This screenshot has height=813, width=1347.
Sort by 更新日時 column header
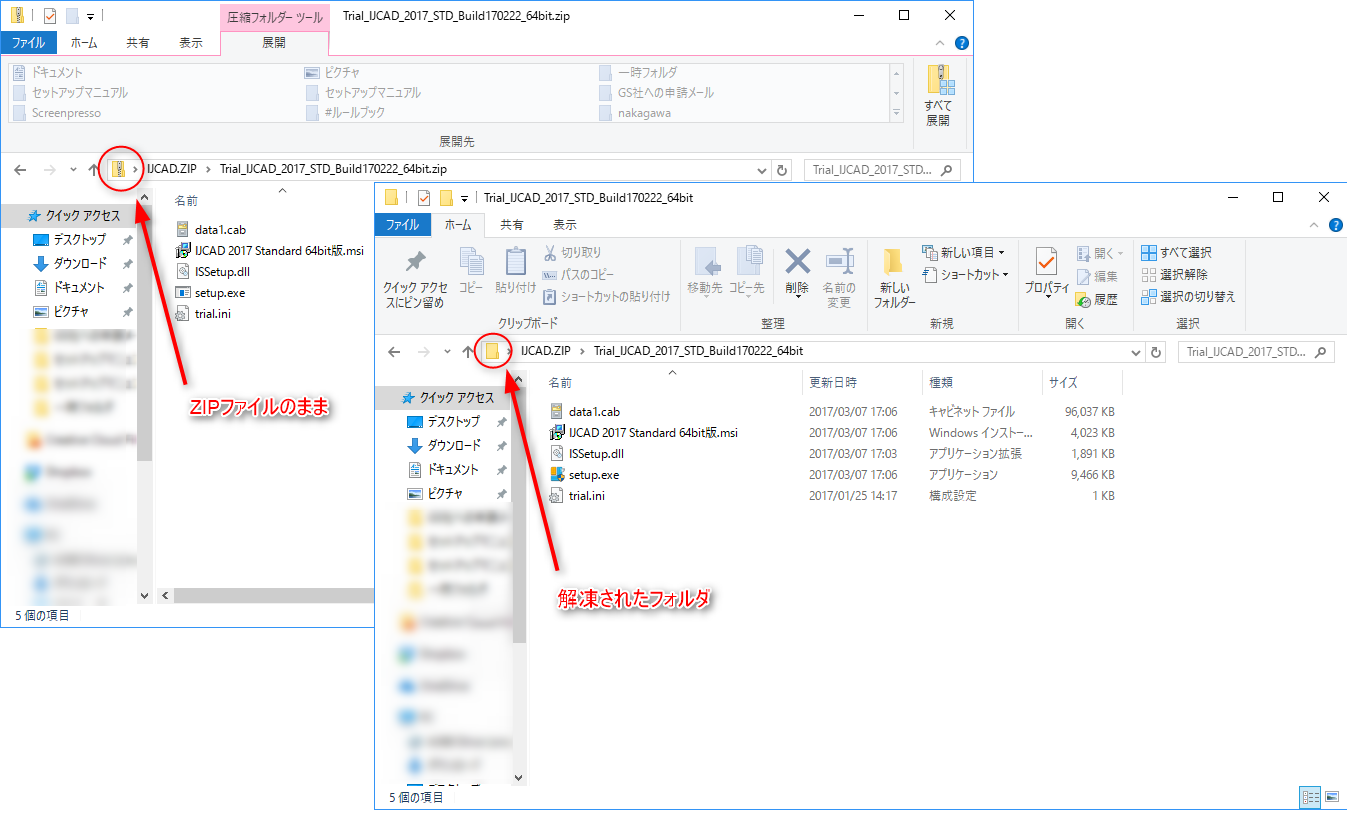pos(862,382)
